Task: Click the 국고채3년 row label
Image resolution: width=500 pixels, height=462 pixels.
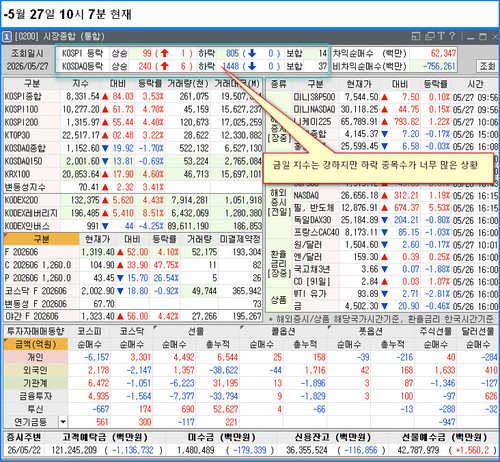Action: [x=311, y=269]
